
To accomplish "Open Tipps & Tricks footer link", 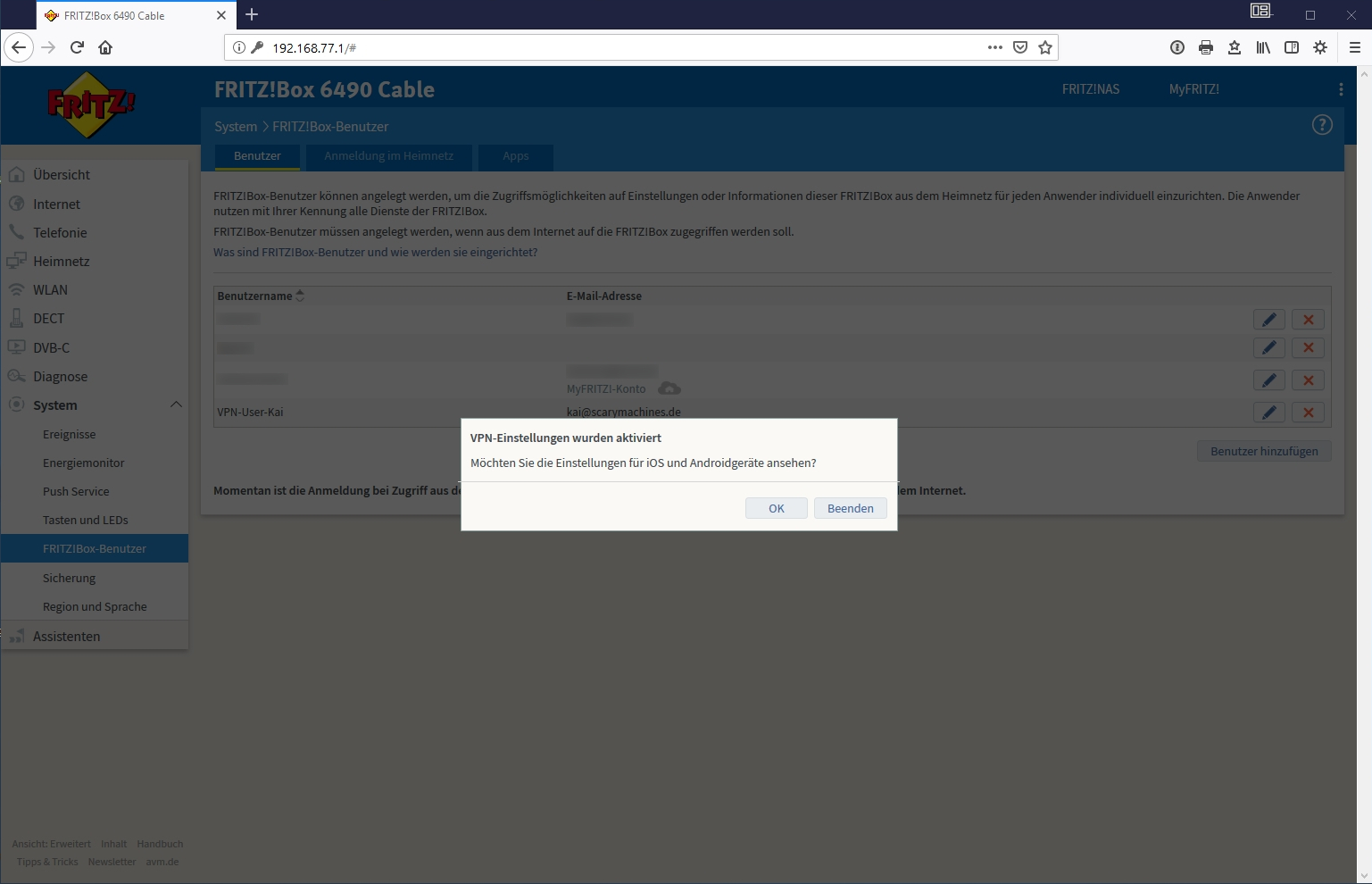I will (x=47, y=862).
